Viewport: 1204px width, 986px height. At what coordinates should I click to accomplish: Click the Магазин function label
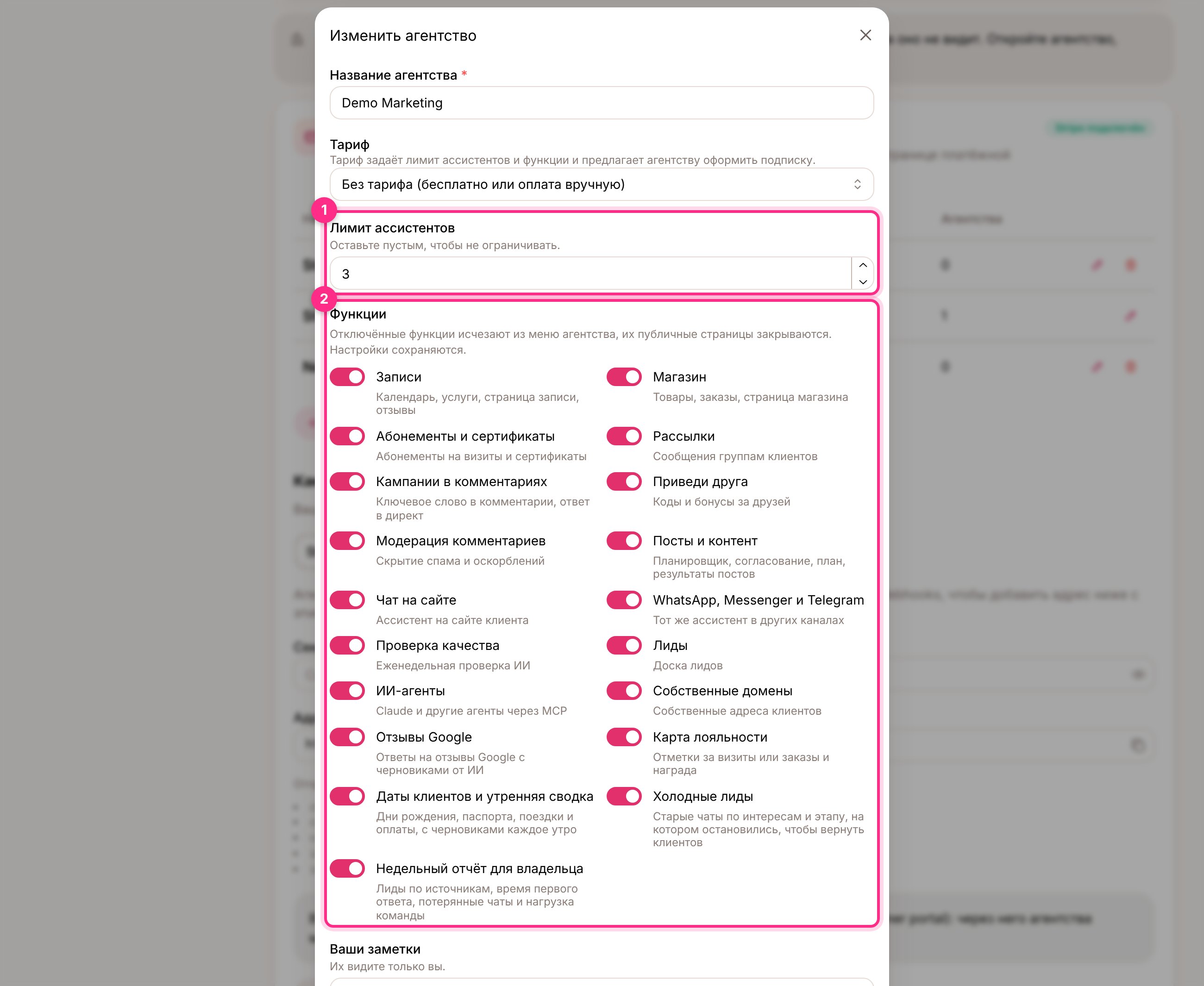pyautogui.click(x=679, y=377)
